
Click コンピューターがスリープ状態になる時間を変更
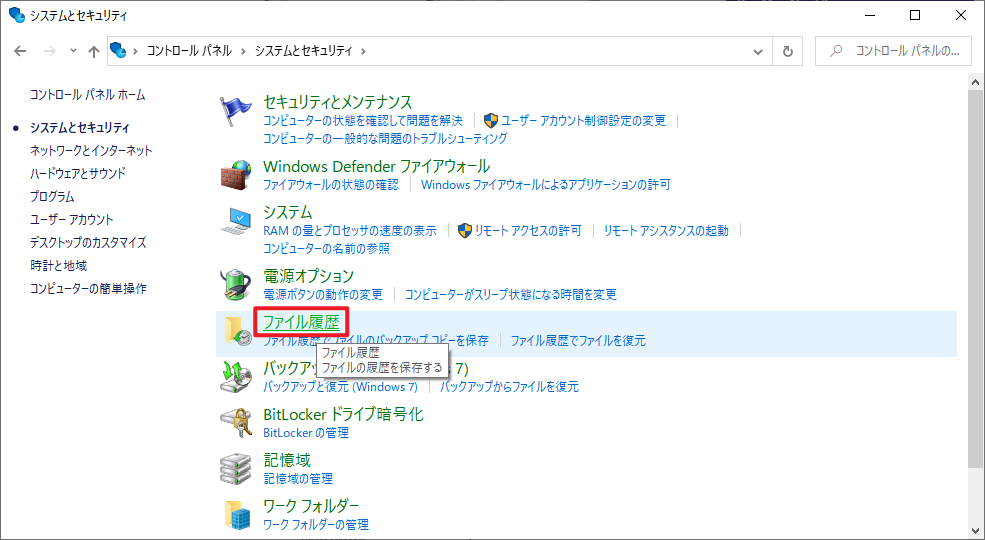coord(511,294)
